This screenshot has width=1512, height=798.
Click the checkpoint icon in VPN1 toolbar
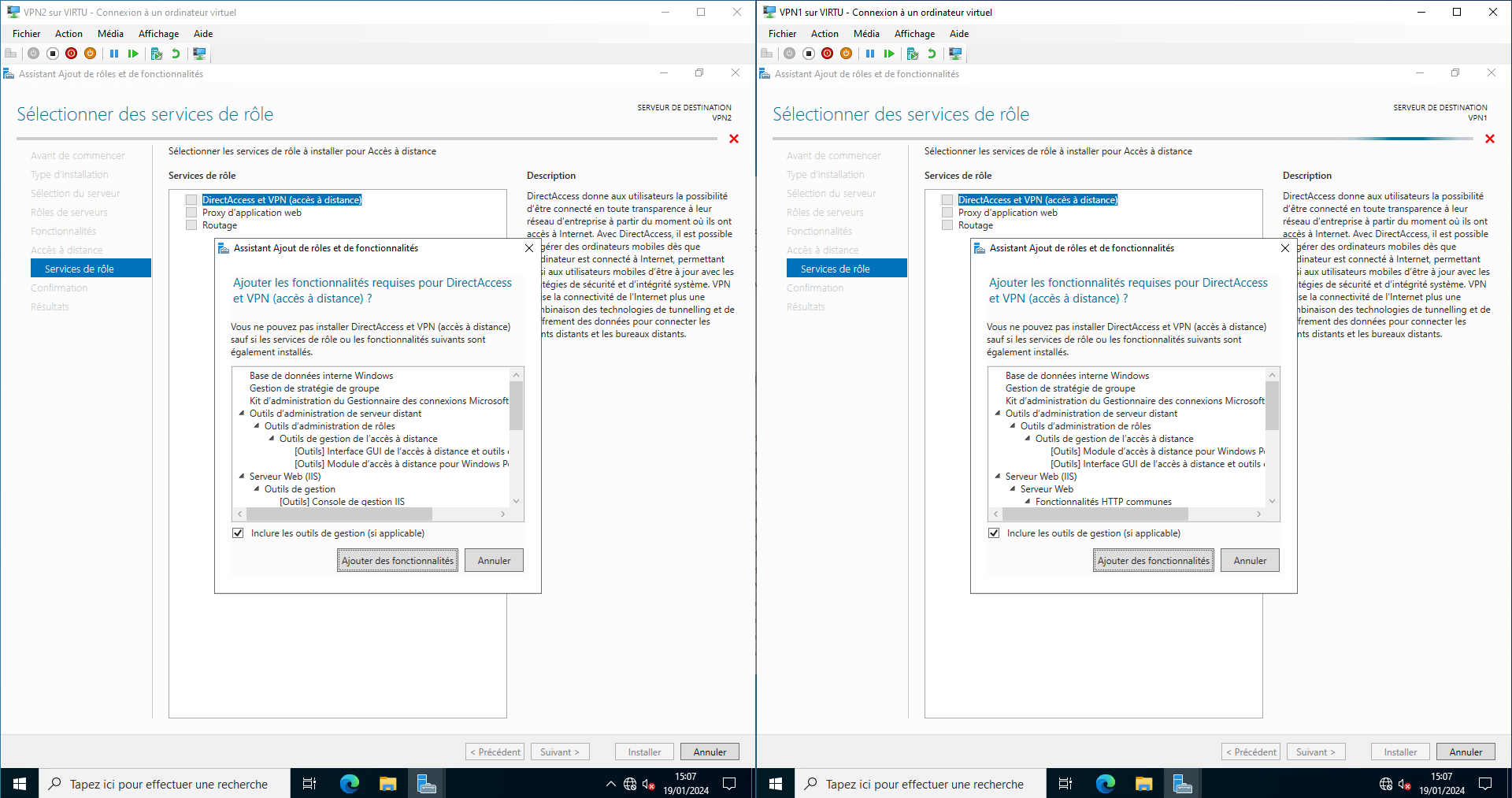click(913, 54)
